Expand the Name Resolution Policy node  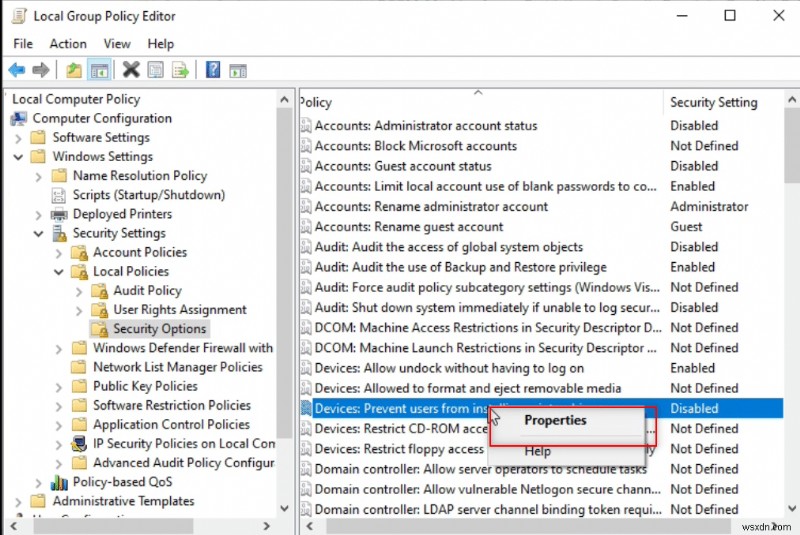tap(38, 176)
